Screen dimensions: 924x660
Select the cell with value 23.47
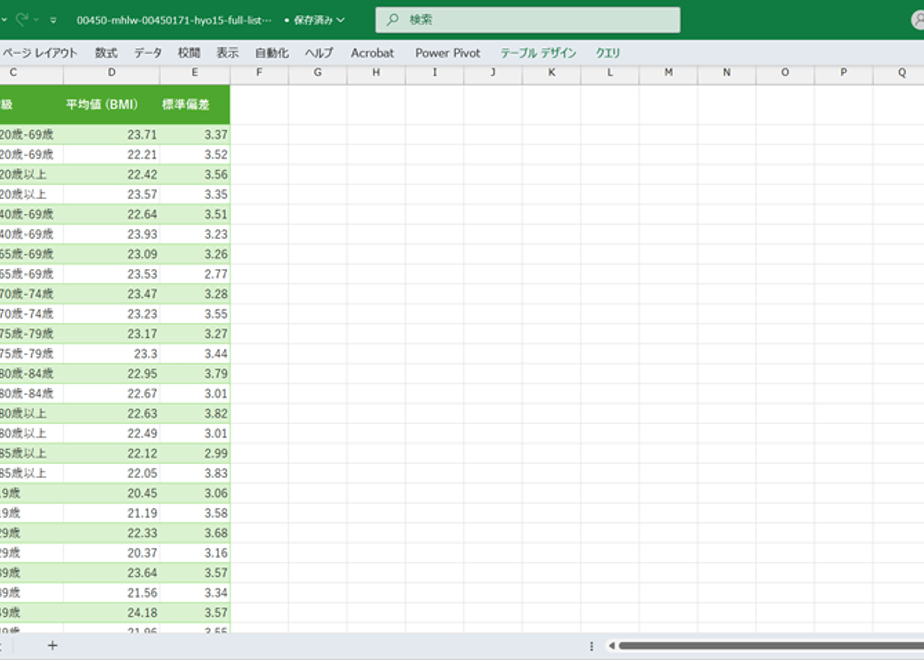(111, 294)
